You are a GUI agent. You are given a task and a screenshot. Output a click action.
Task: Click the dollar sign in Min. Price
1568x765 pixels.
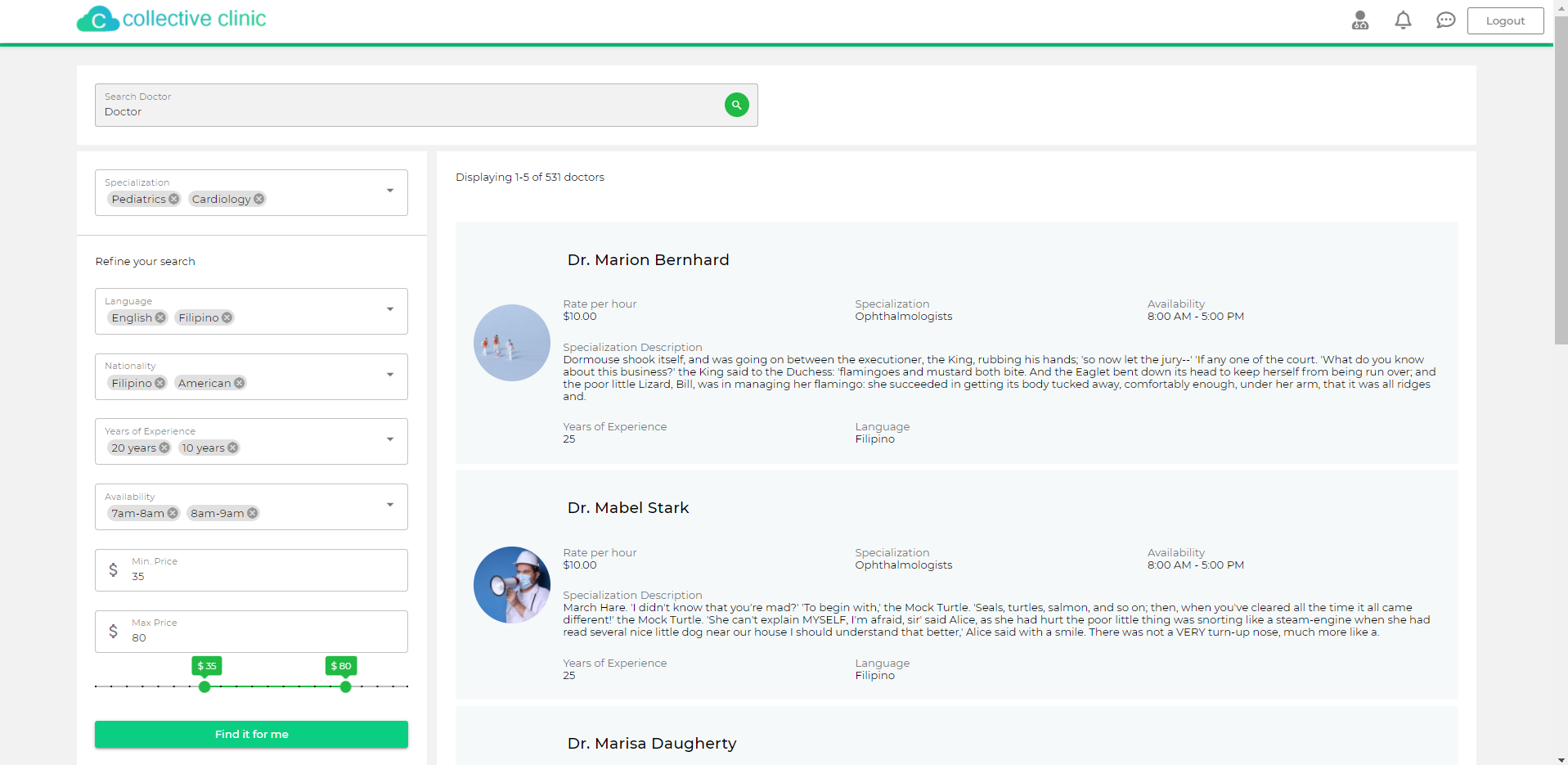coord(113,569)
